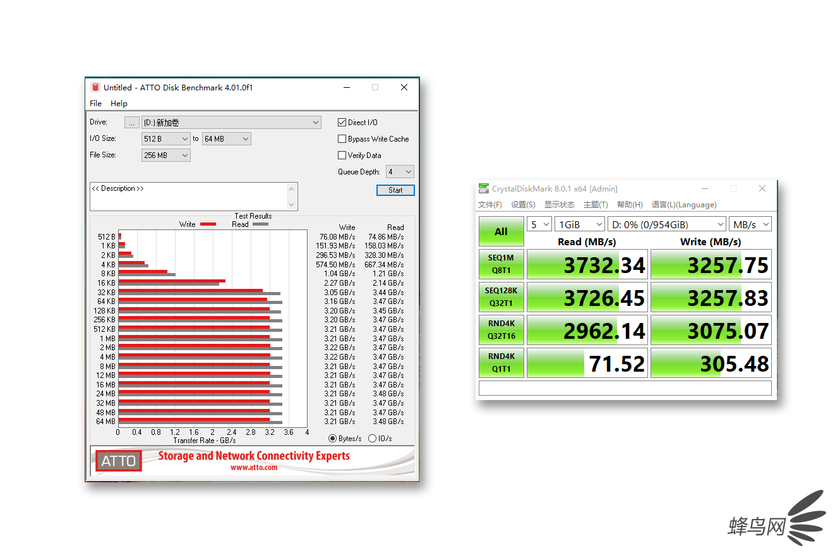Click the Description scrollbar up arrow
The height and width of the screenshot is (560, 840).
tap(291, 189)
